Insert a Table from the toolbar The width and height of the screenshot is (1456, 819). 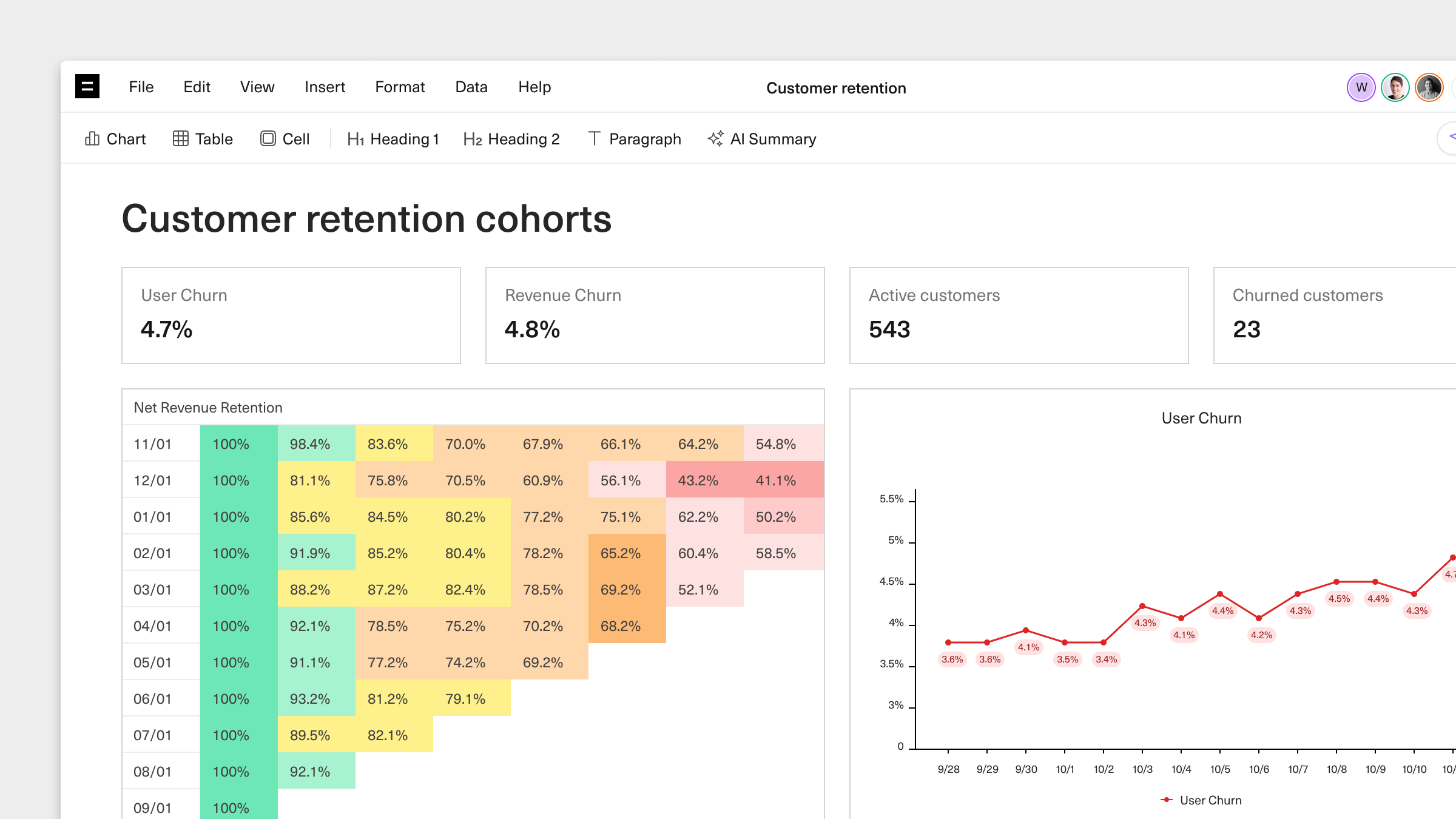203,139
